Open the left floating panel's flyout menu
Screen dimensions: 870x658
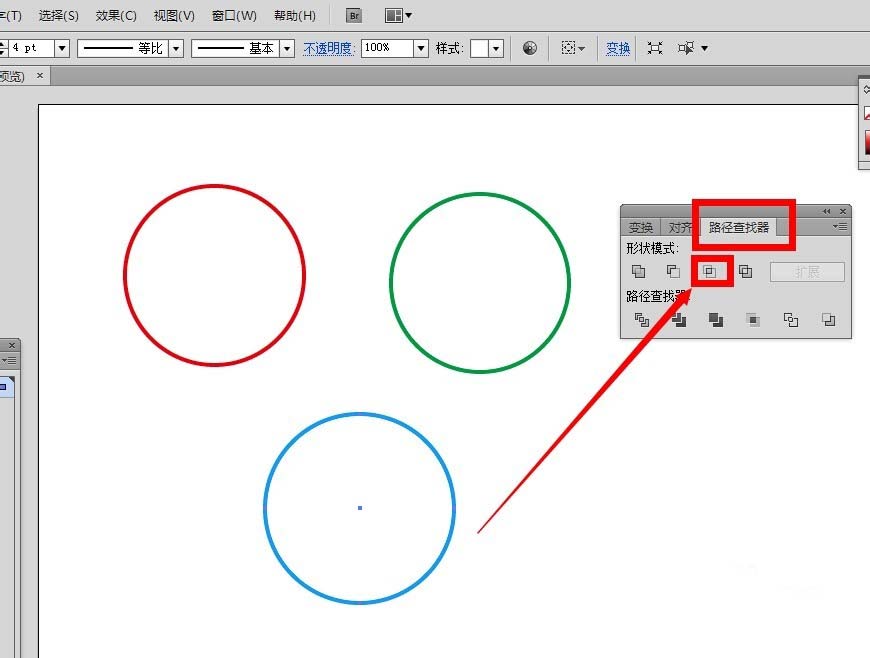tap(9, 361)
